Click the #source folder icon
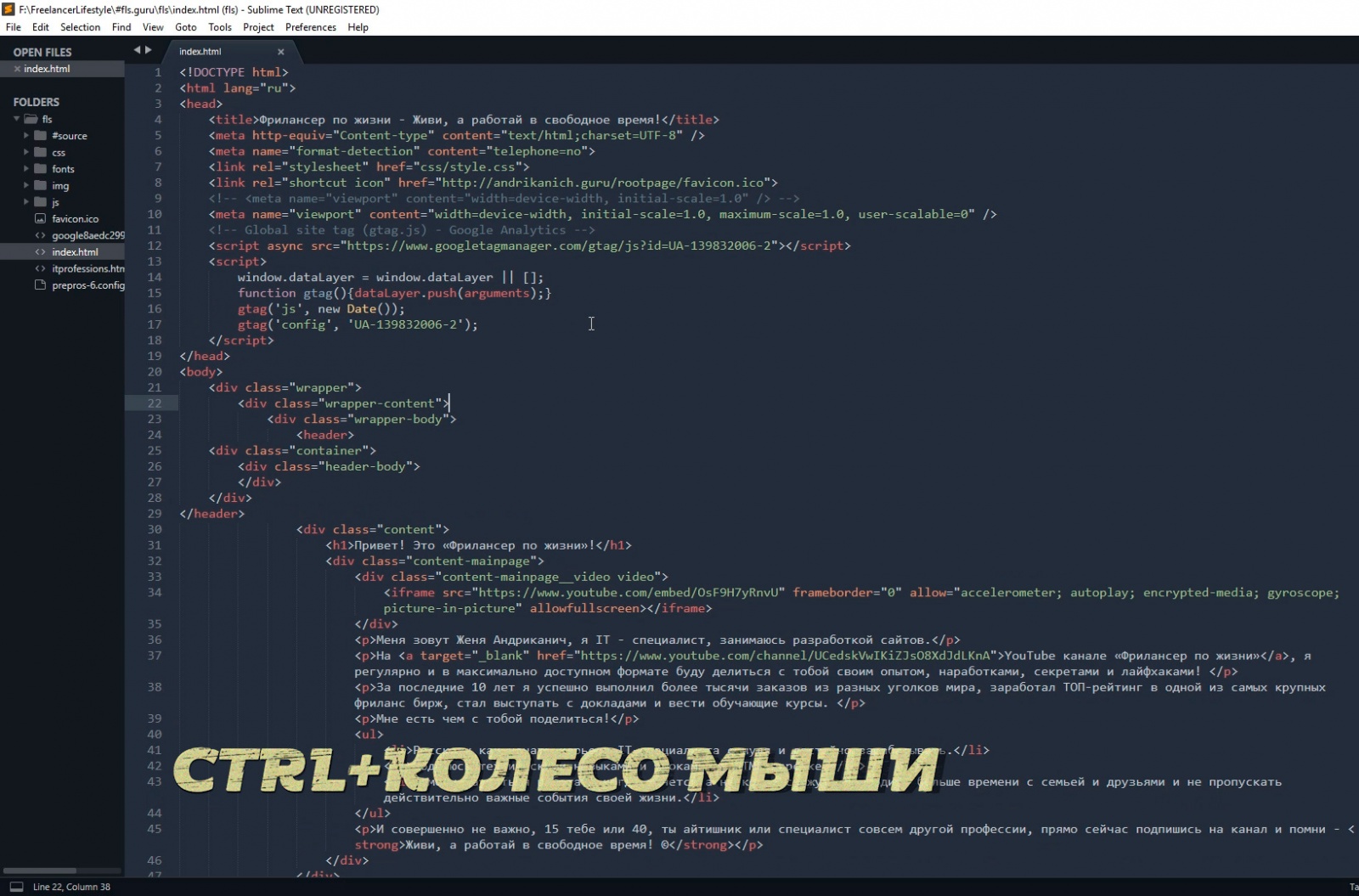Viewport: 1359px width, 896px height. coord(40,136)
